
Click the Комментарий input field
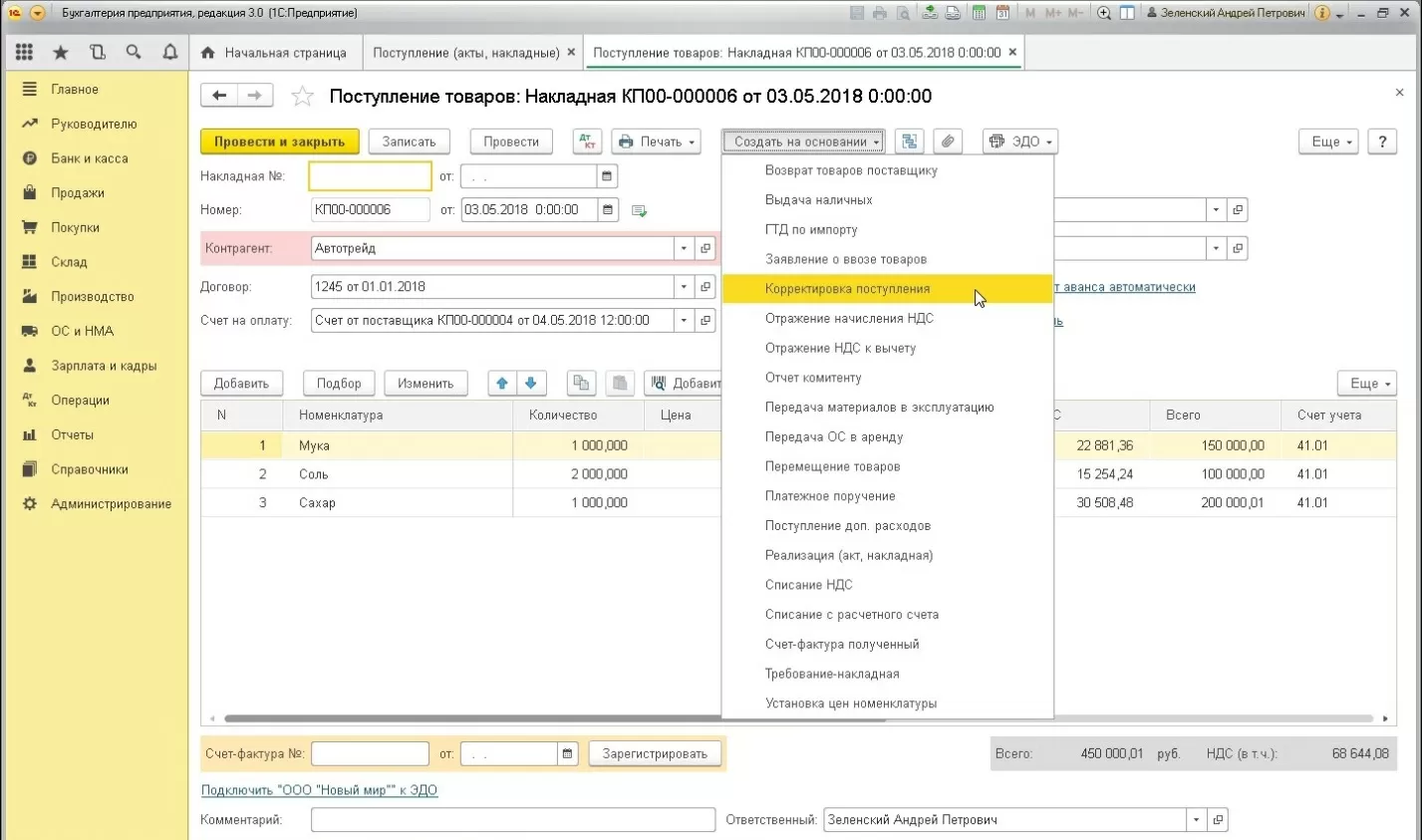[x=512, y=820]
